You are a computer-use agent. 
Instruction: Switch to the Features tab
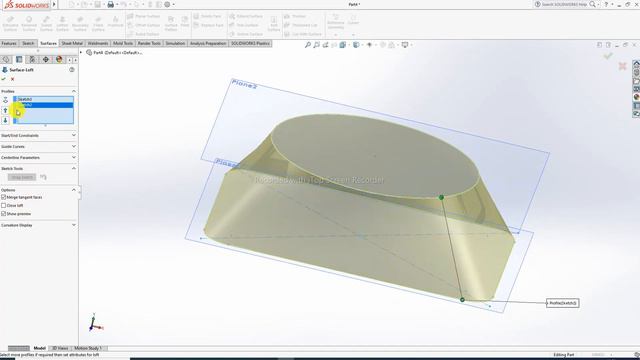[x=9, y=43]
